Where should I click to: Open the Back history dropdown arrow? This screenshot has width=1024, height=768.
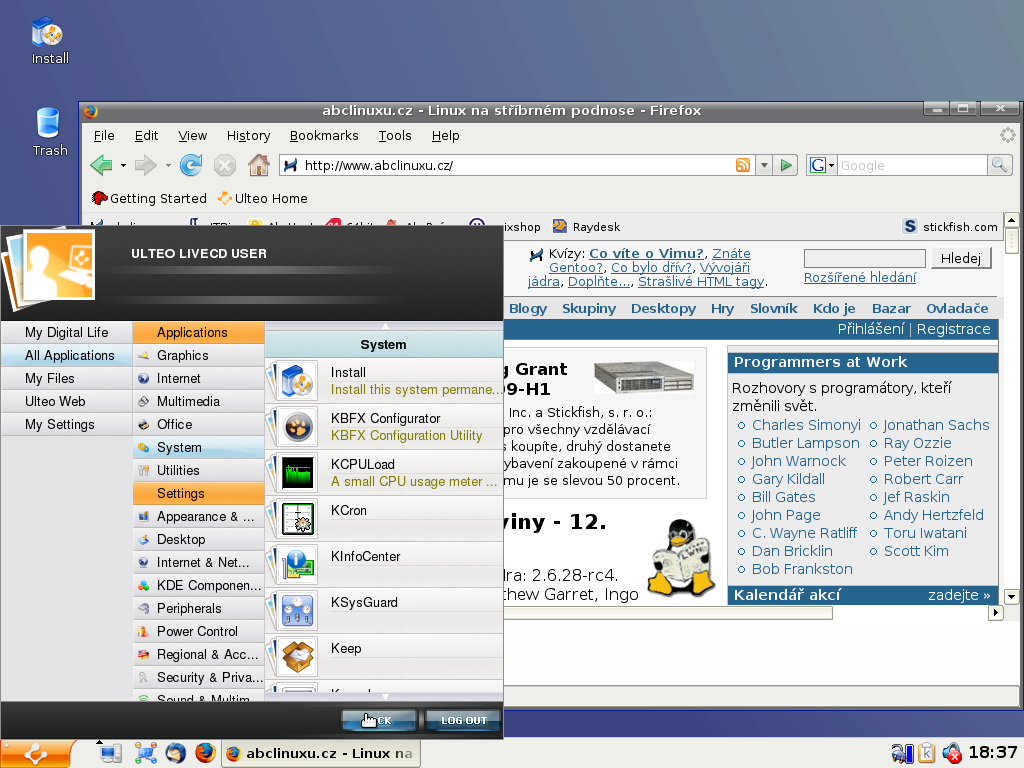tap(123, 166)
